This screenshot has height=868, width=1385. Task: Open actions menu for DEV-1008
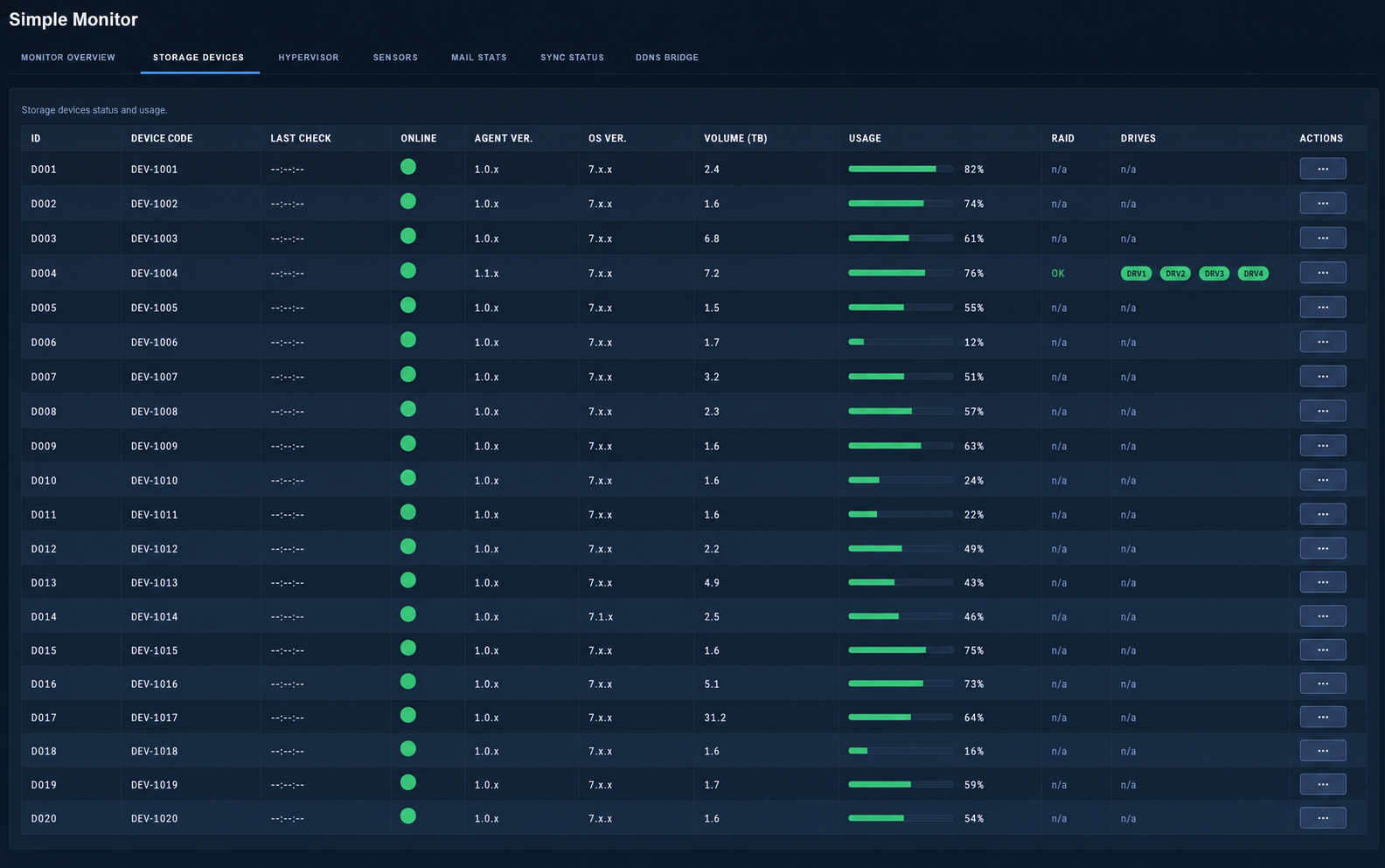[x=1323, y=411]
